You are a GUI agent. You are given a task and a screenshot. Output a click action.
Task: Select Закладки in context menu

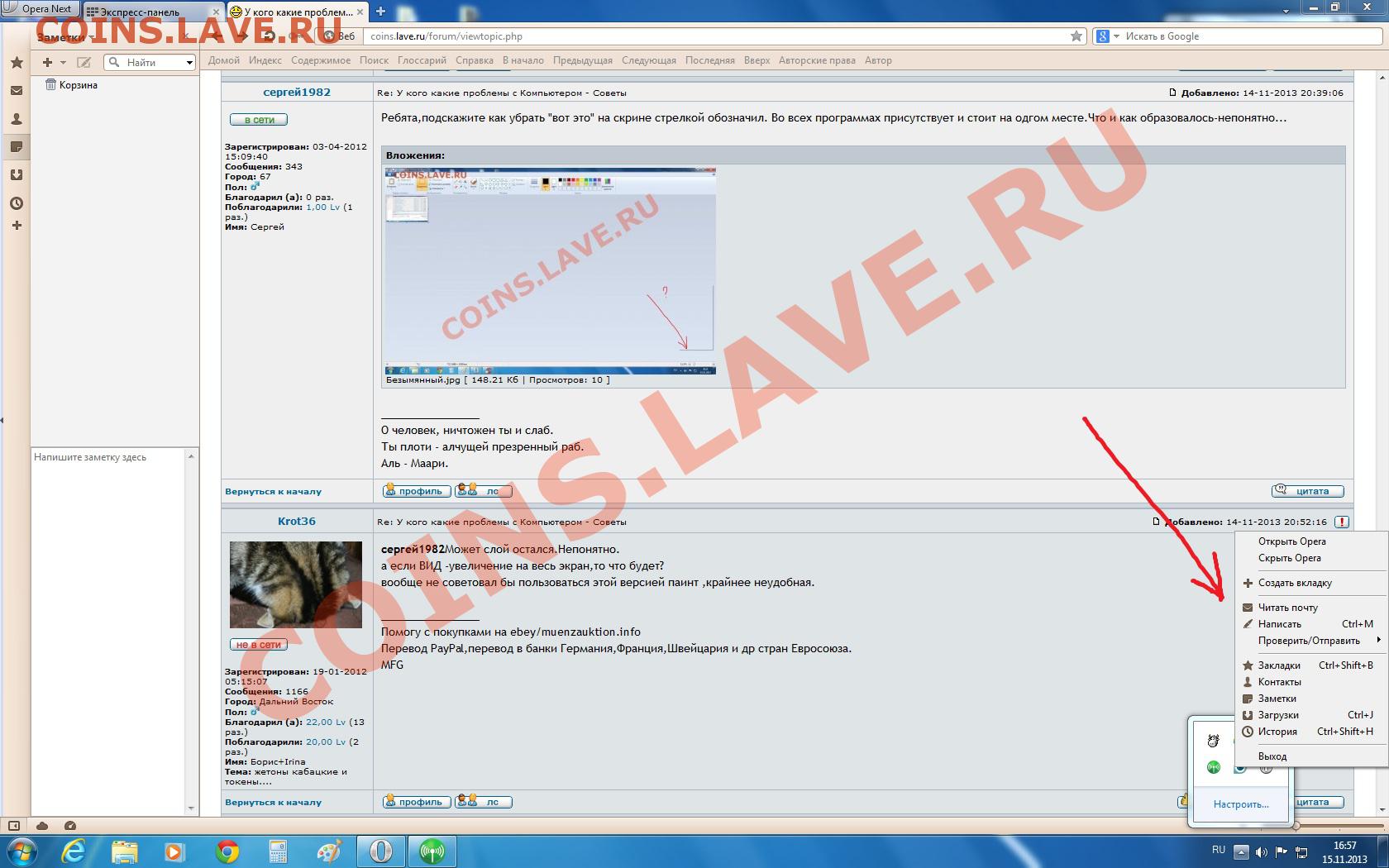(x=1311, y=665)
